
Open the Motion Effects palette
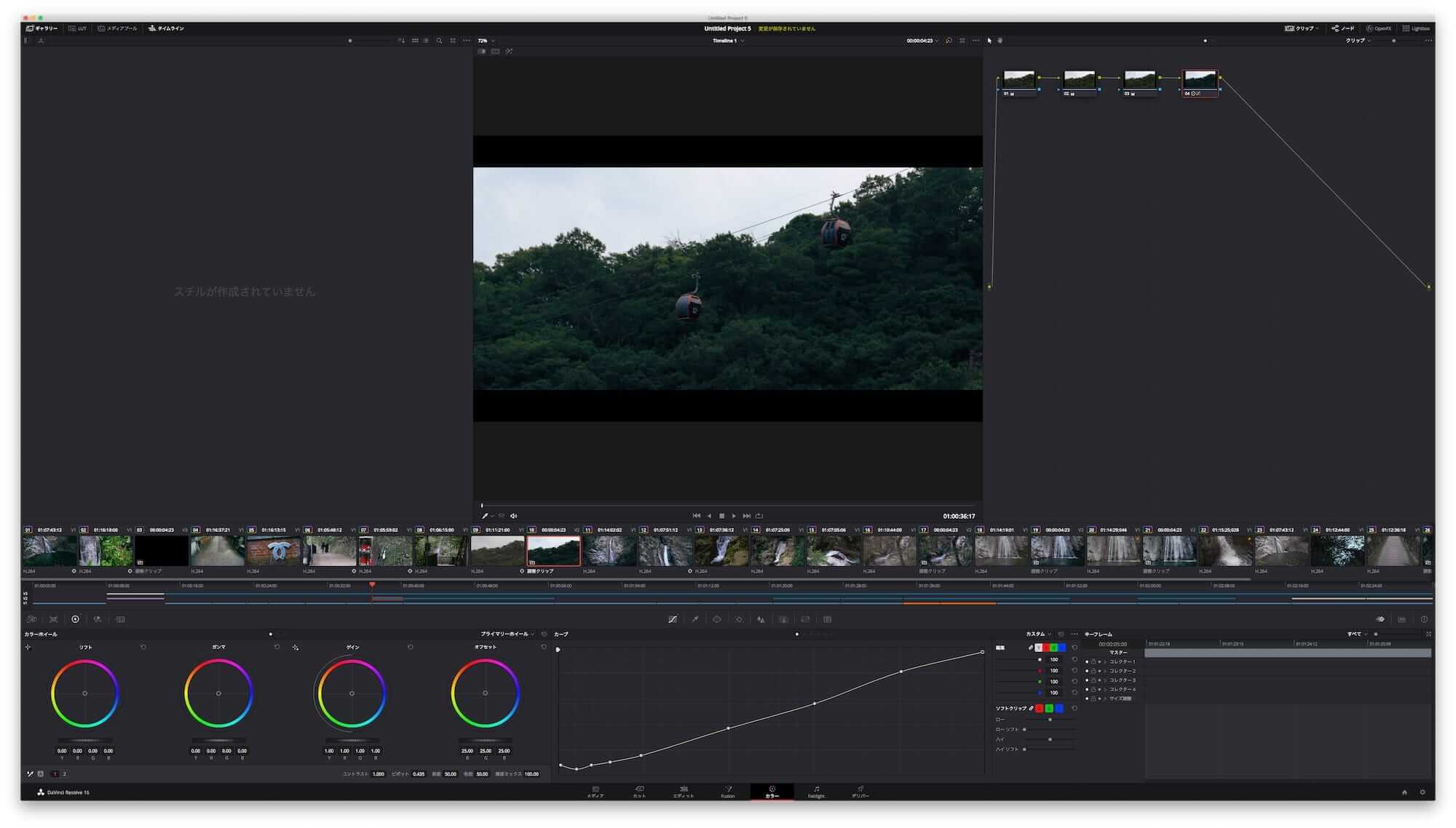120,619
